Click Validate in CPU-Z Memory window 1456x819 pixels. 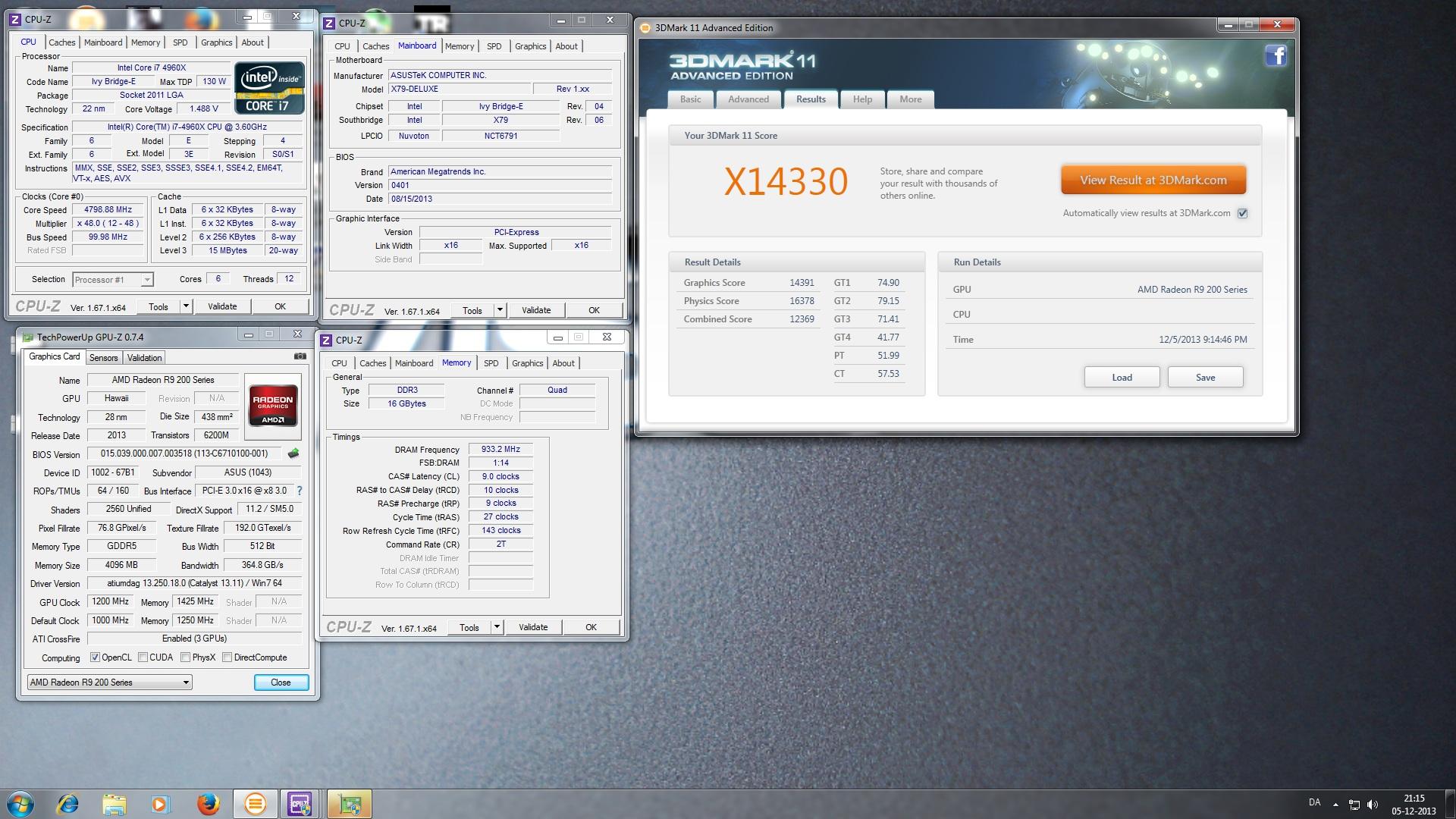click(x=533, y=627)
